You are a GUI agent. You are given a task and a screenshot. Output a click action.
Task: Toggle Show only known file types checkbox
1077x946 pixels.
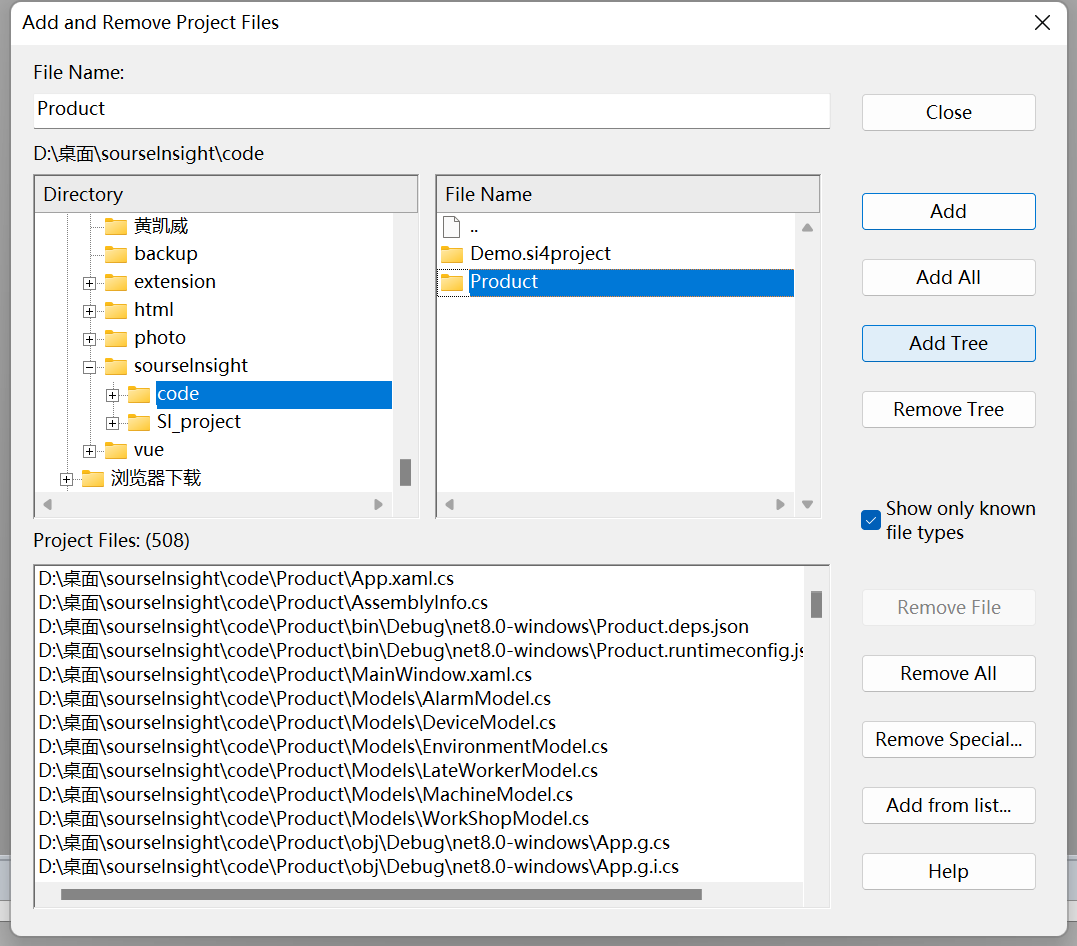click(x=870, y=520)
